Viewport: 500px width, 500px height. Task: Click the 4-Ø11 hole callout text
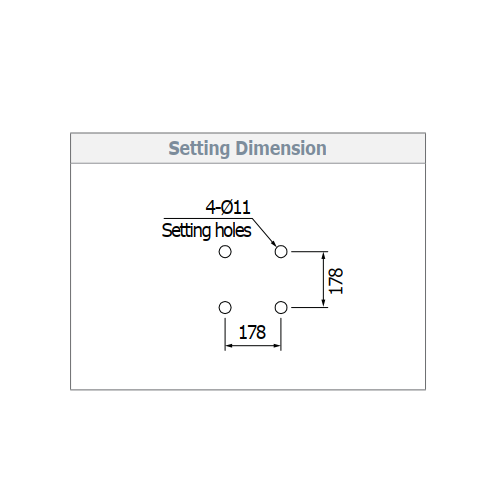click(228, 207)
